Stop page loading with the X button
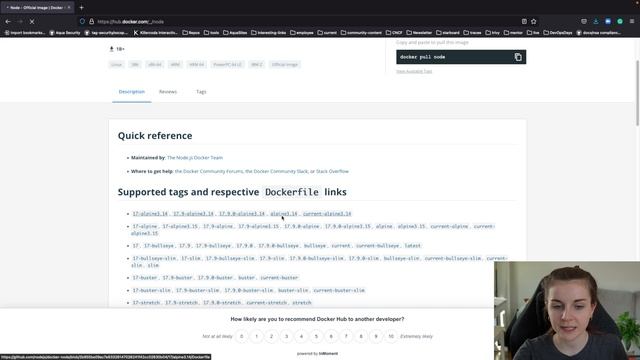Viewport: 640px width, 360px height. point(32,21)
